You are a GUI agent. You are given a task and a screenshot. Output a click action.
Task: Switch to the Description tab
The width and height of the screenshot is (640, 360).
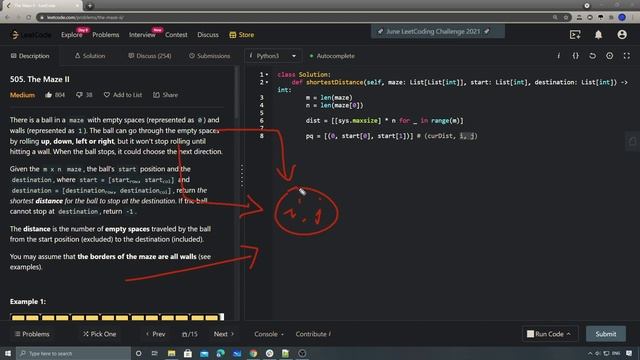coord(30,56)
